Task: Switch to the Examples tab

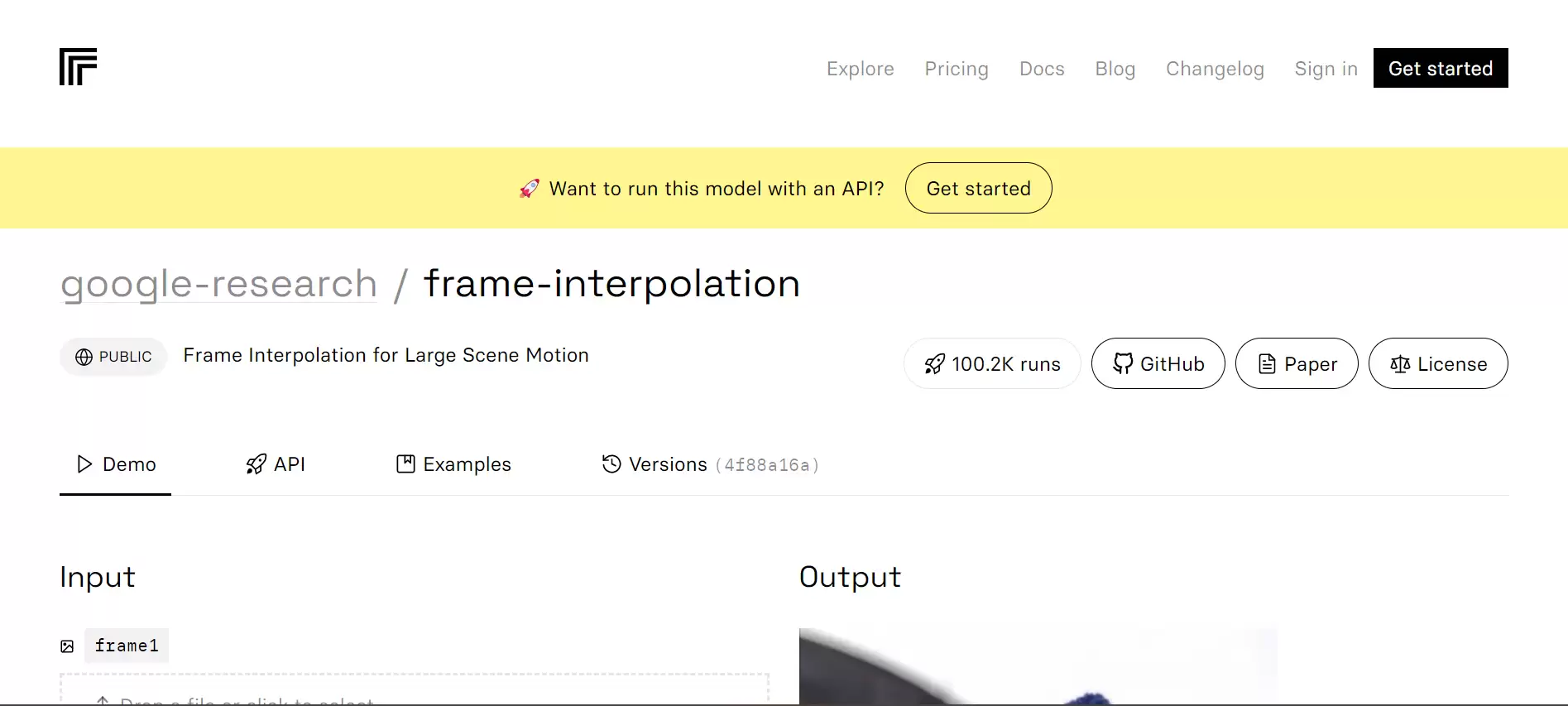Action: coord(453,464)
